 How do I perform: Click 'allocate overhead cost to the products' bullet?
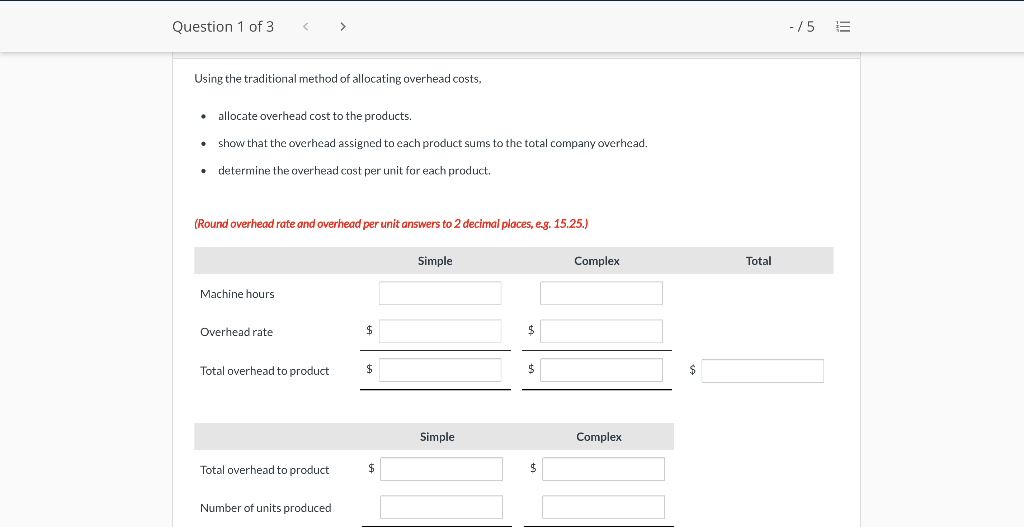click(315, 116)
